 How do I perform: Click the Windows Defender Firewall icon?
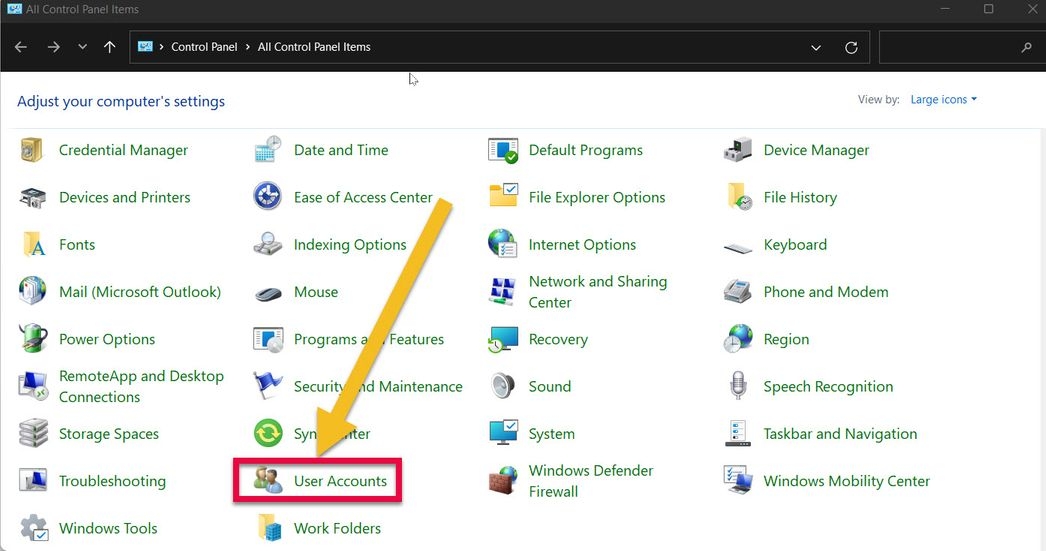(x=503, y=481)
